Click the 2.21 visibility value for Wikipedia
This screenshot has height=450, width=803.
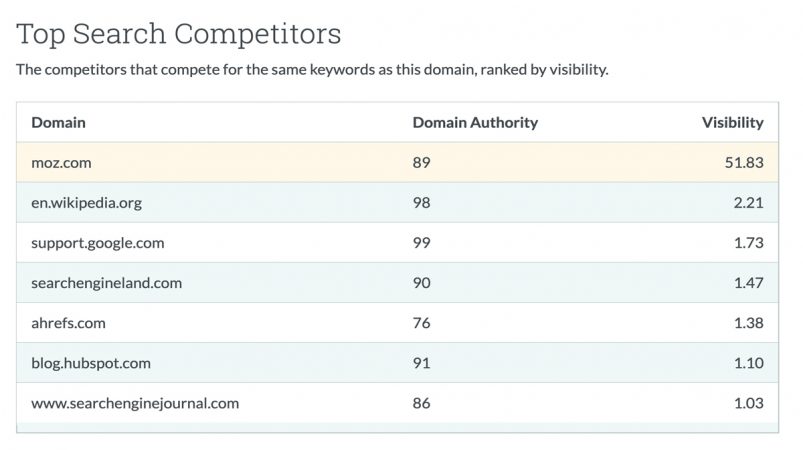tap(748, 203)
